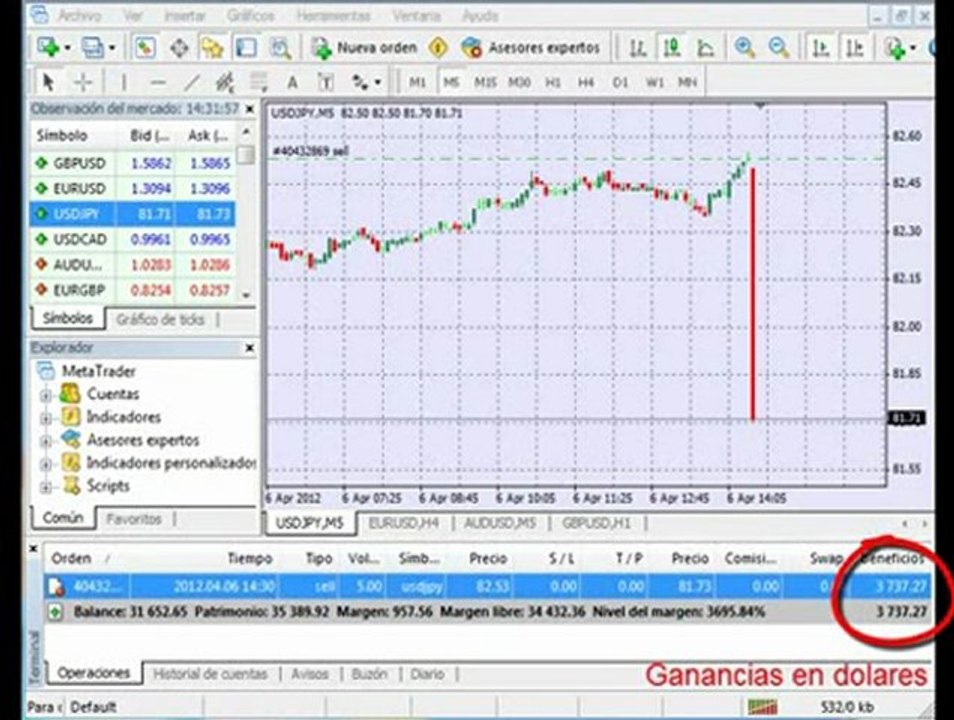Toggle chart shift icon
This screenshot has width=954, height=720.
tap(855, 47)
